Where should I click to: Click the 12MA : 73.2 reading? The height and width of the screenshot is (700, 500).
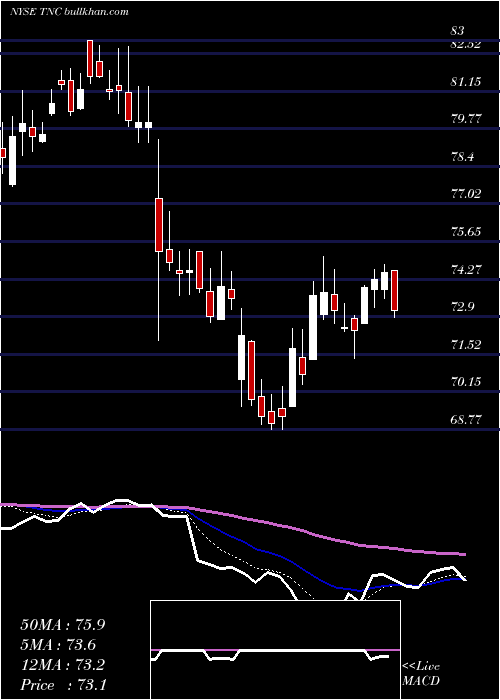(63, 665)
